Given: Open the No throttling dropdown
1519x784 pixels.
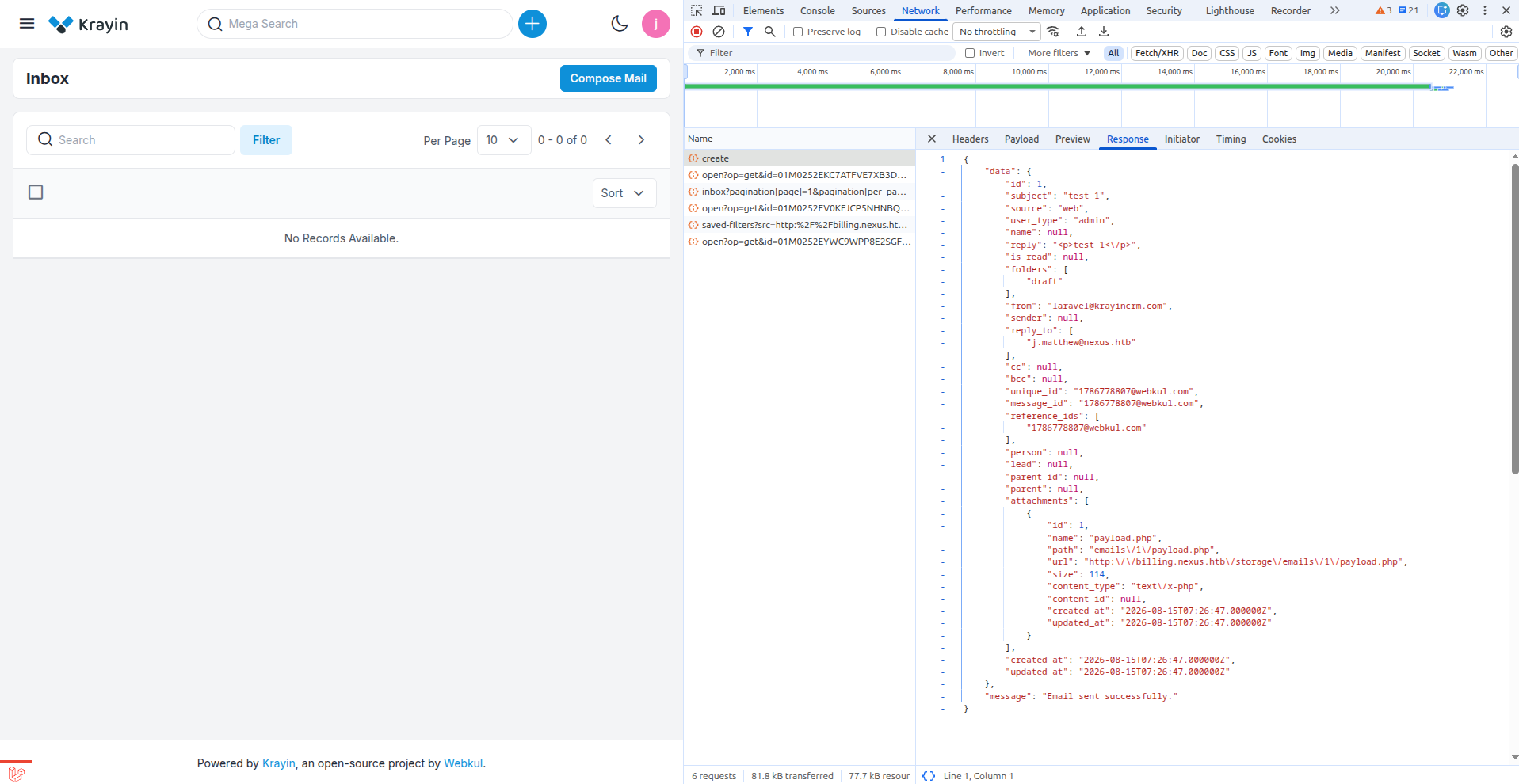Looking at the screenshot, I should (x=997, y=32).
